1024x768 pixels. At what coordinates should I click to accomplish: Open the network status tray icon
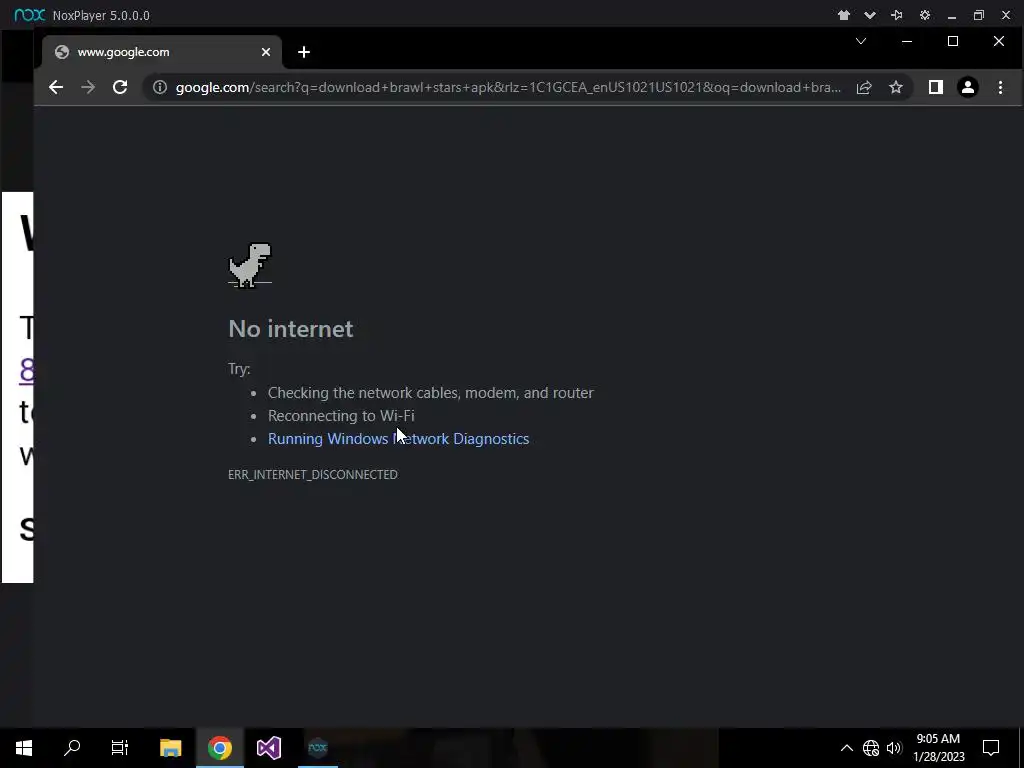click(x=871, y=748)
